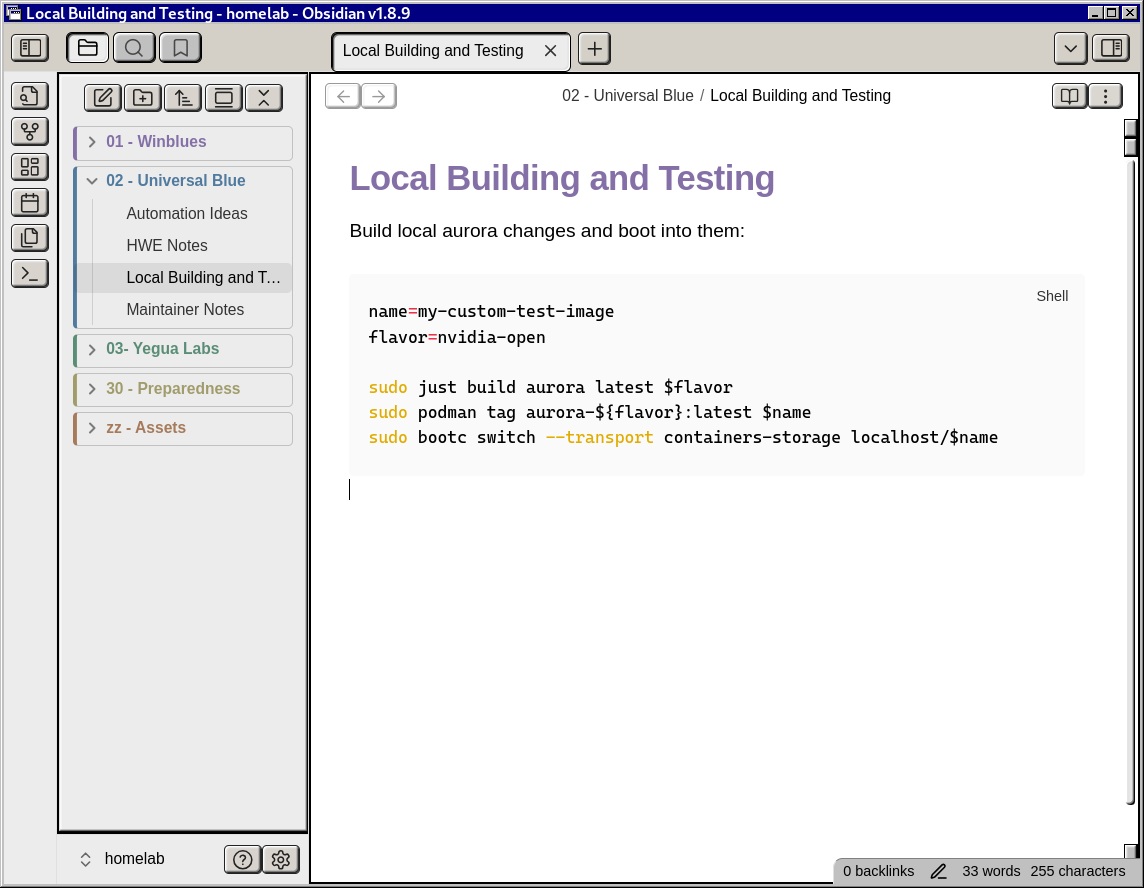Click the 33 words count in status bar
The width and height of the screenshot is (1144, 888).
991,871
